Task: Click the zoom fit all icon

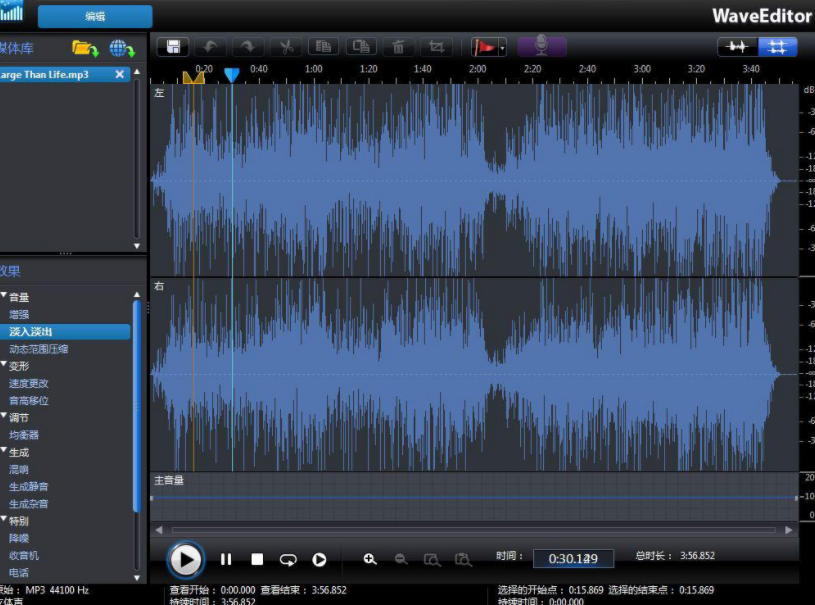Action: [463, 560]
